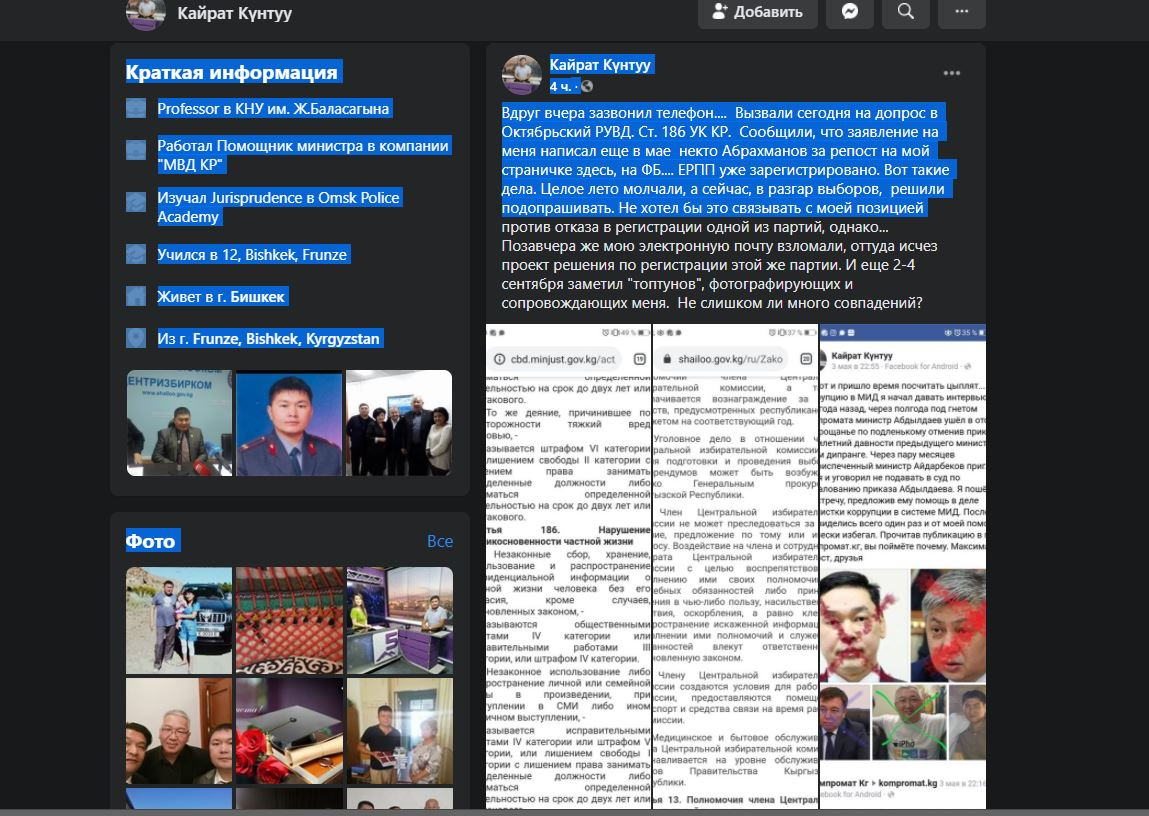
Task: Open Messenger chat with Кайрат Кунтуу
Action: pos(849,12)
